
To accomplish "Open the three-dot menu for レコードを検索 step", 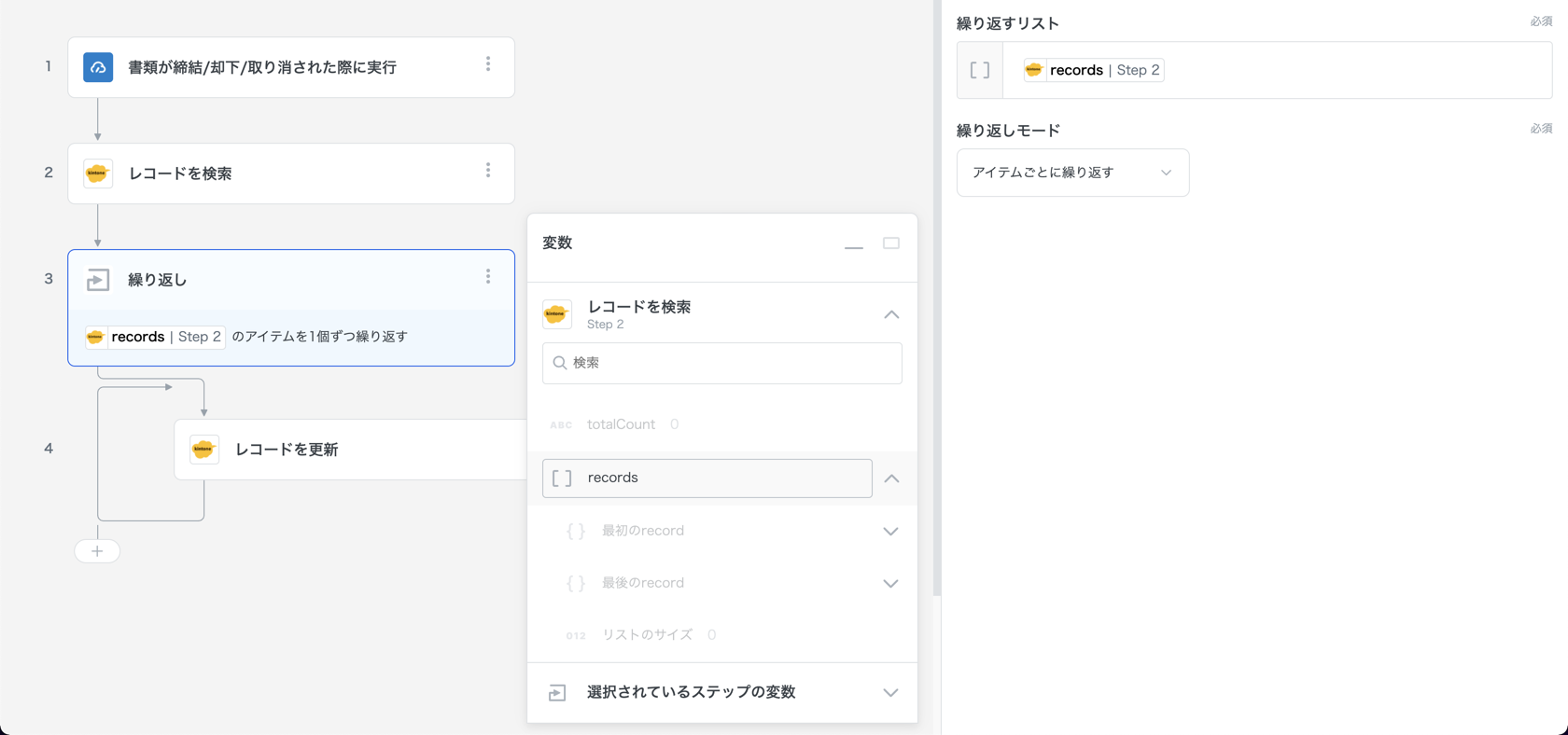I will click(x=488, y=171).
